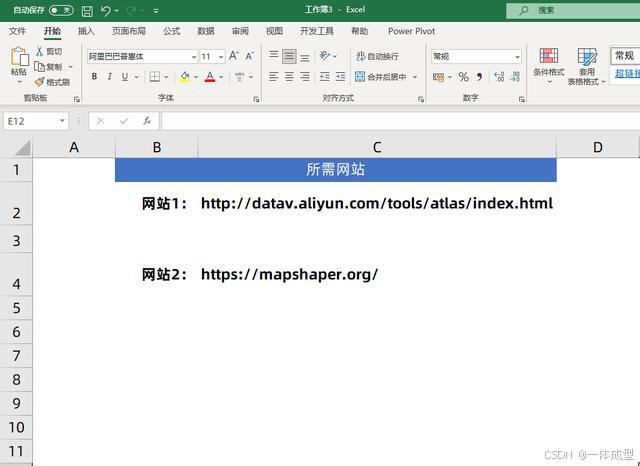Click the accounting number format icon
Image resolution: width=640 pixels, height=466 pixels.
tap(438, 77)
